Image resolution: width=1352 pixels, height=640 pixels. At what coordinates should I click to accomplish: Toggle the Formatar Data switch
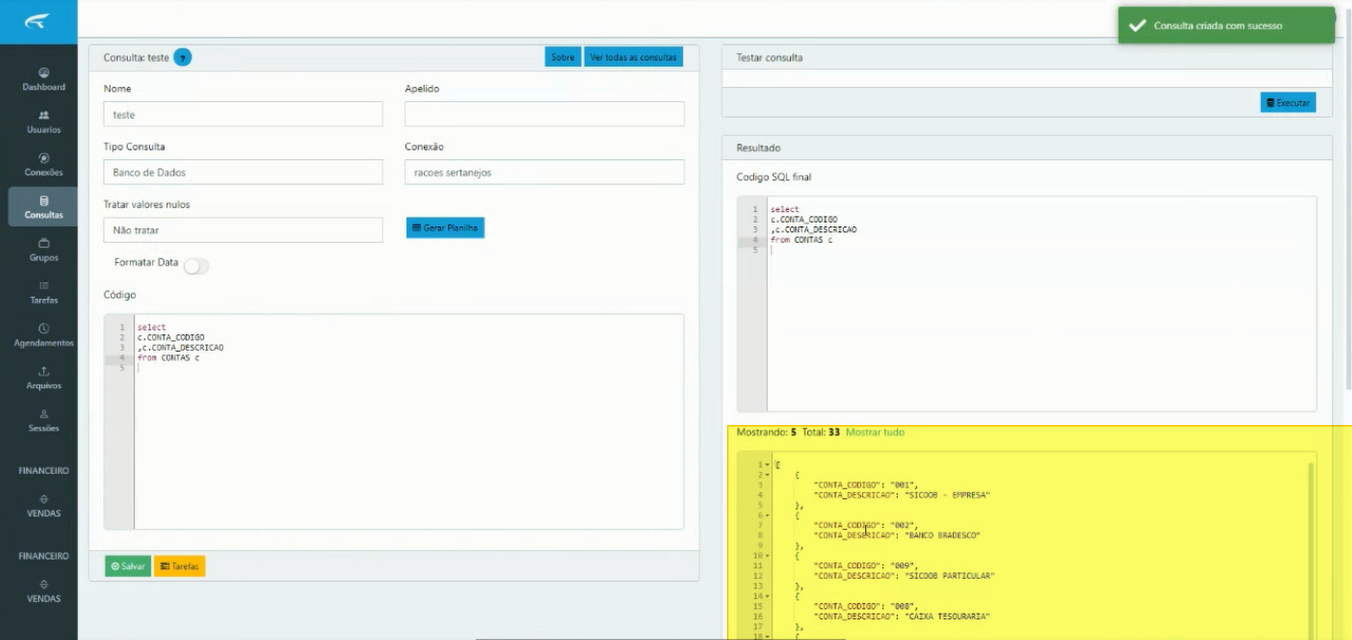pyautogui.click(x=196, y=265)
